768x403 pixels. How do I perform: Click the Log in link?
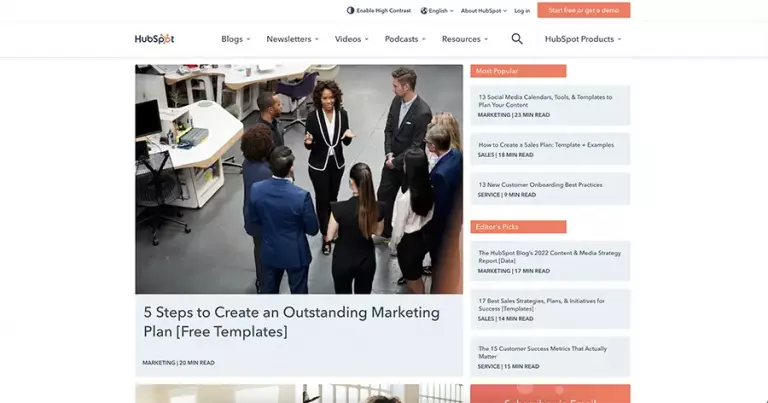pyautogui.click(x=522, y=10)
